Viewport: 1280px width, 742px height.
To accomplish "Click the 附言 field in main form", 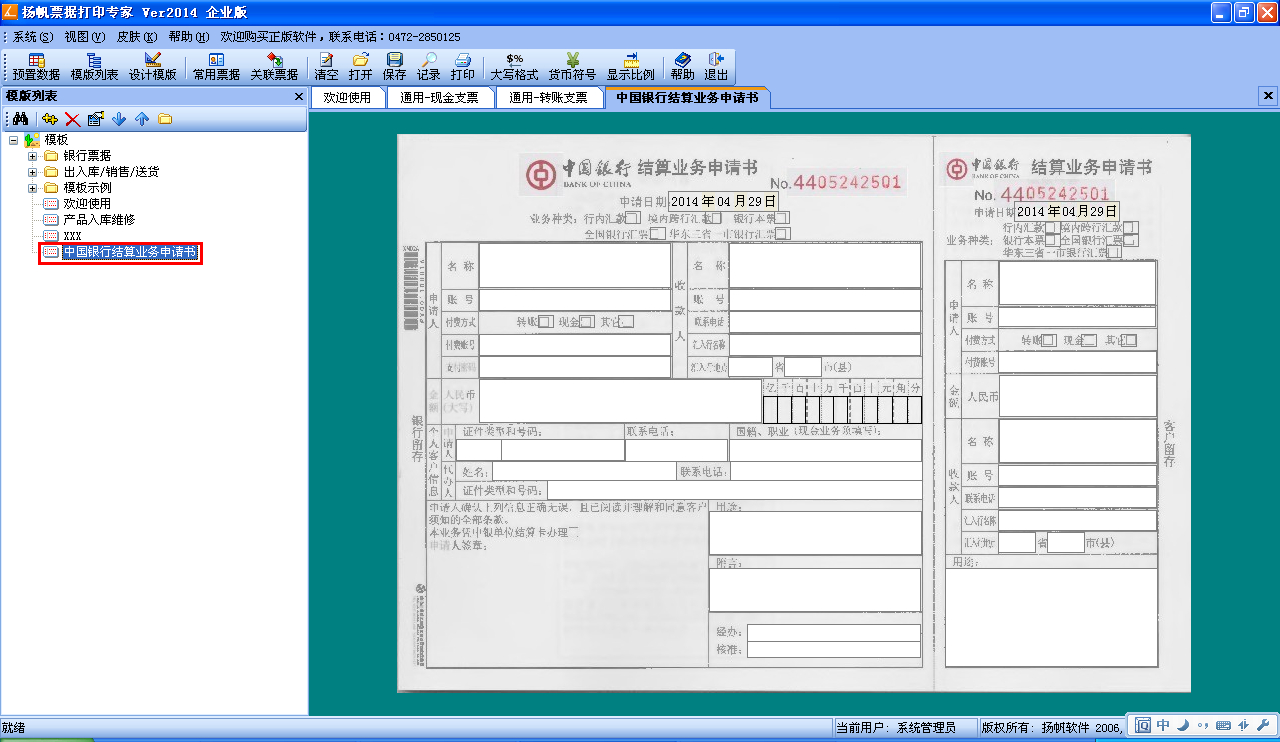I will [815, 589].
